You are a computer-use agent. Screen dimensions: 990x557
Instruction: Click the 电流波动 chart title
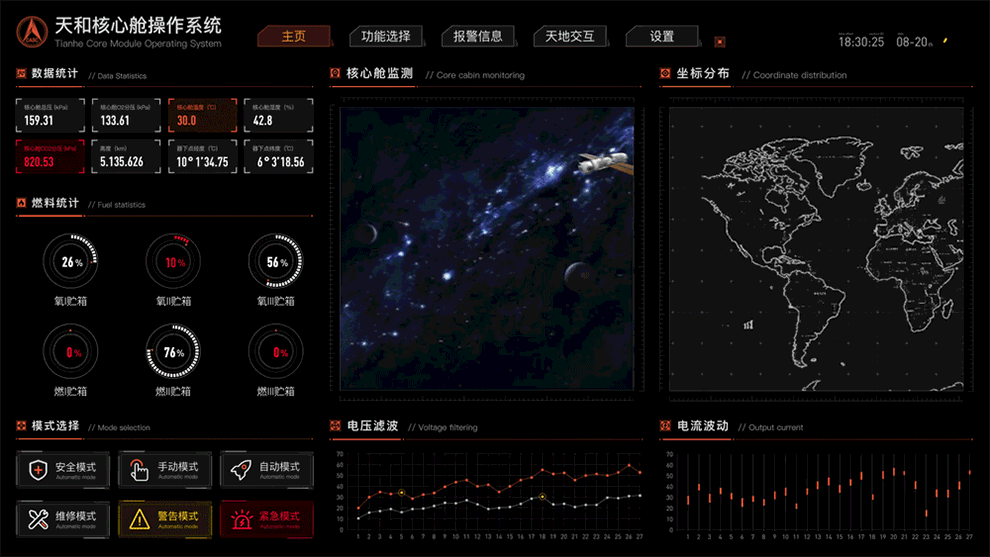point(703,426)
